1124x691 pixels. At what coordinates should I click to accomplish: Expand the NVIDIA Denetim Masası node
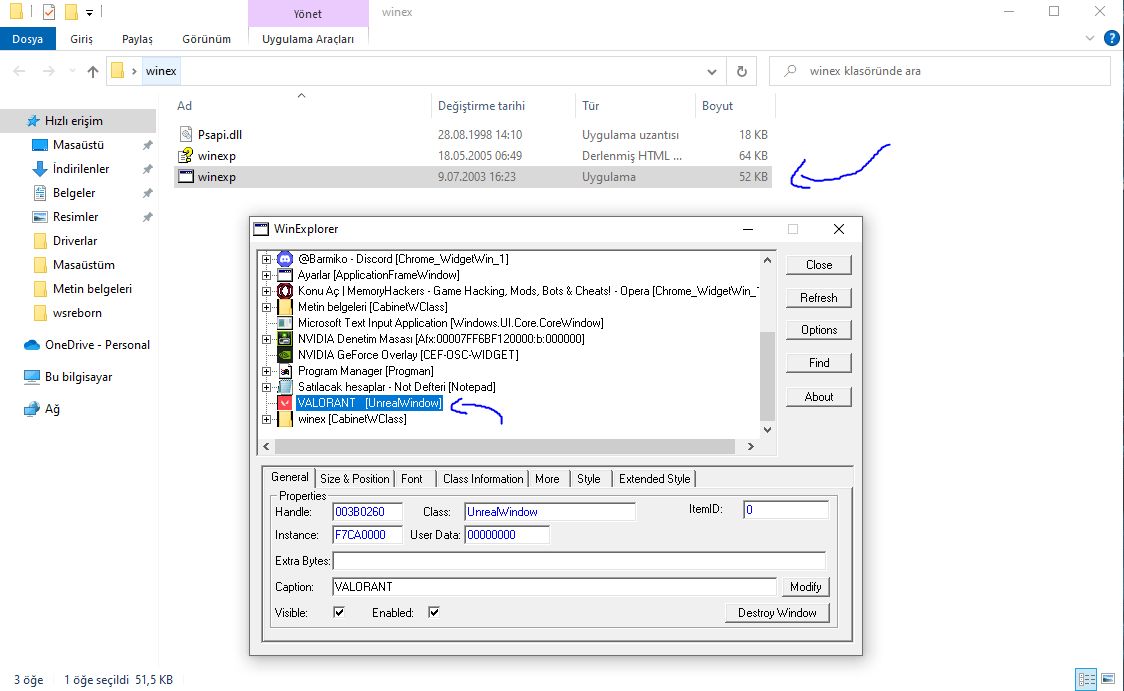266,339
